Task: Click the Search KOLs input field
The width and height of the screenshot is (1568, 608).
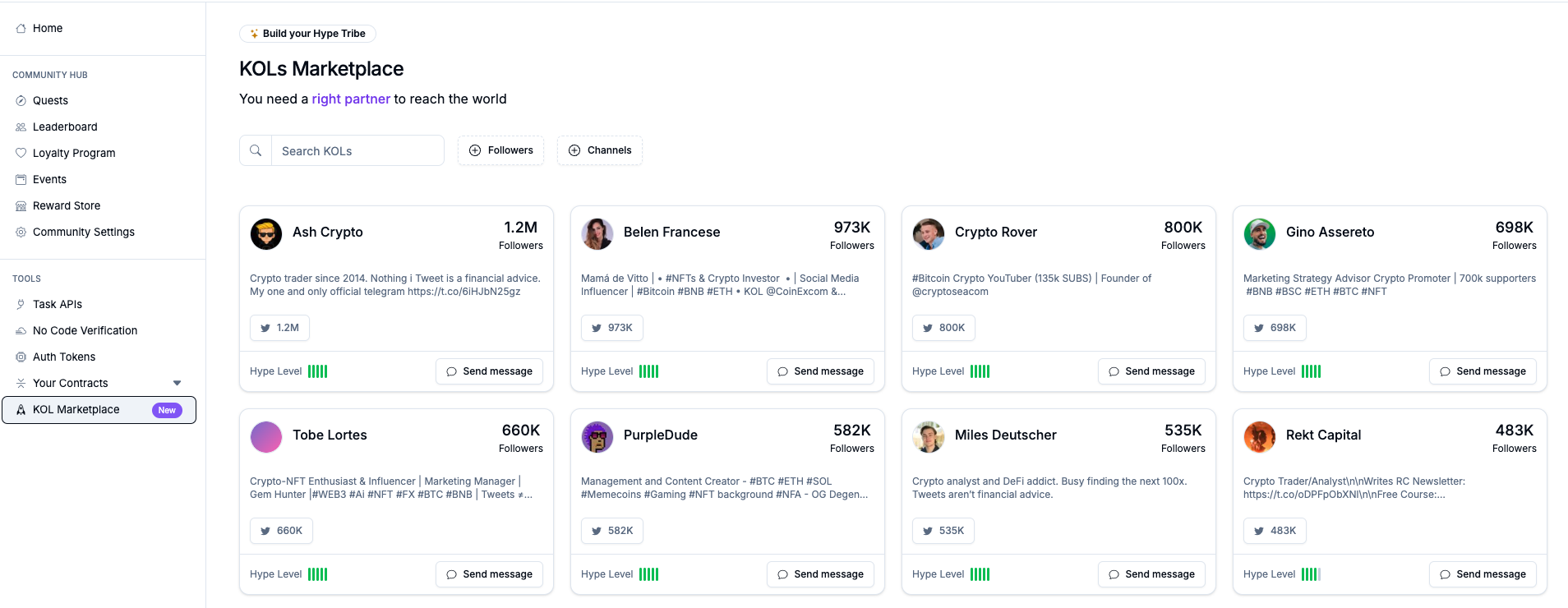Action: point(357,151)
